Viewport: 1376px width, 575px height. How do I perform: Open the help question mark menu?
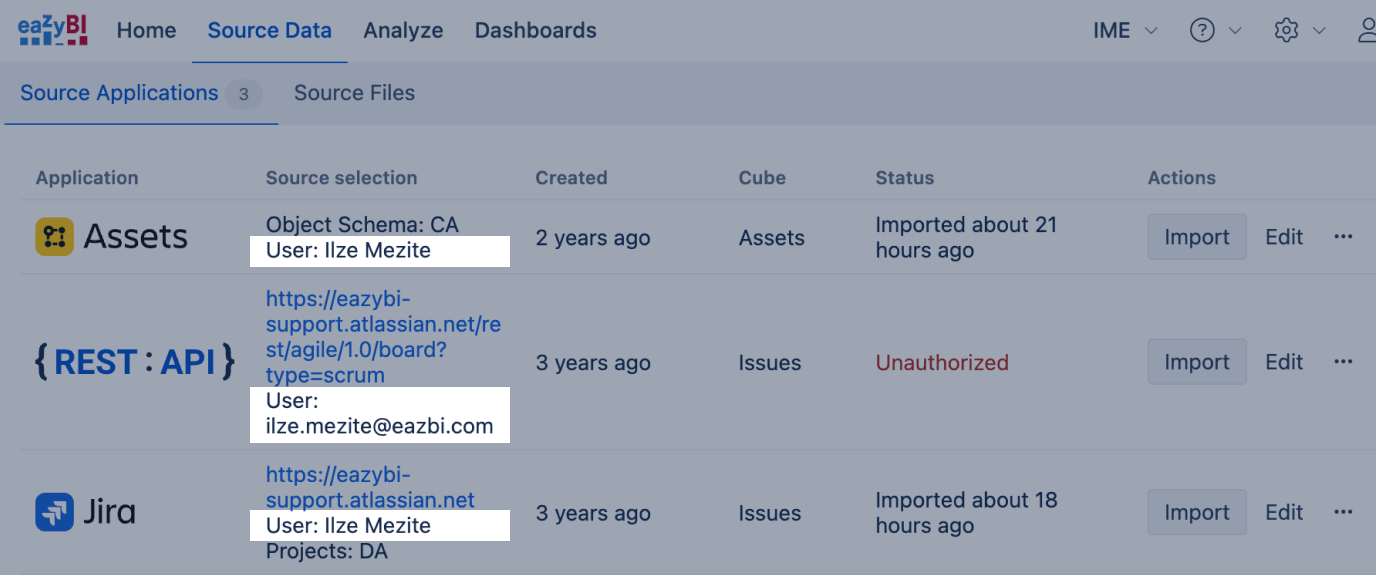coord(1202,31)
